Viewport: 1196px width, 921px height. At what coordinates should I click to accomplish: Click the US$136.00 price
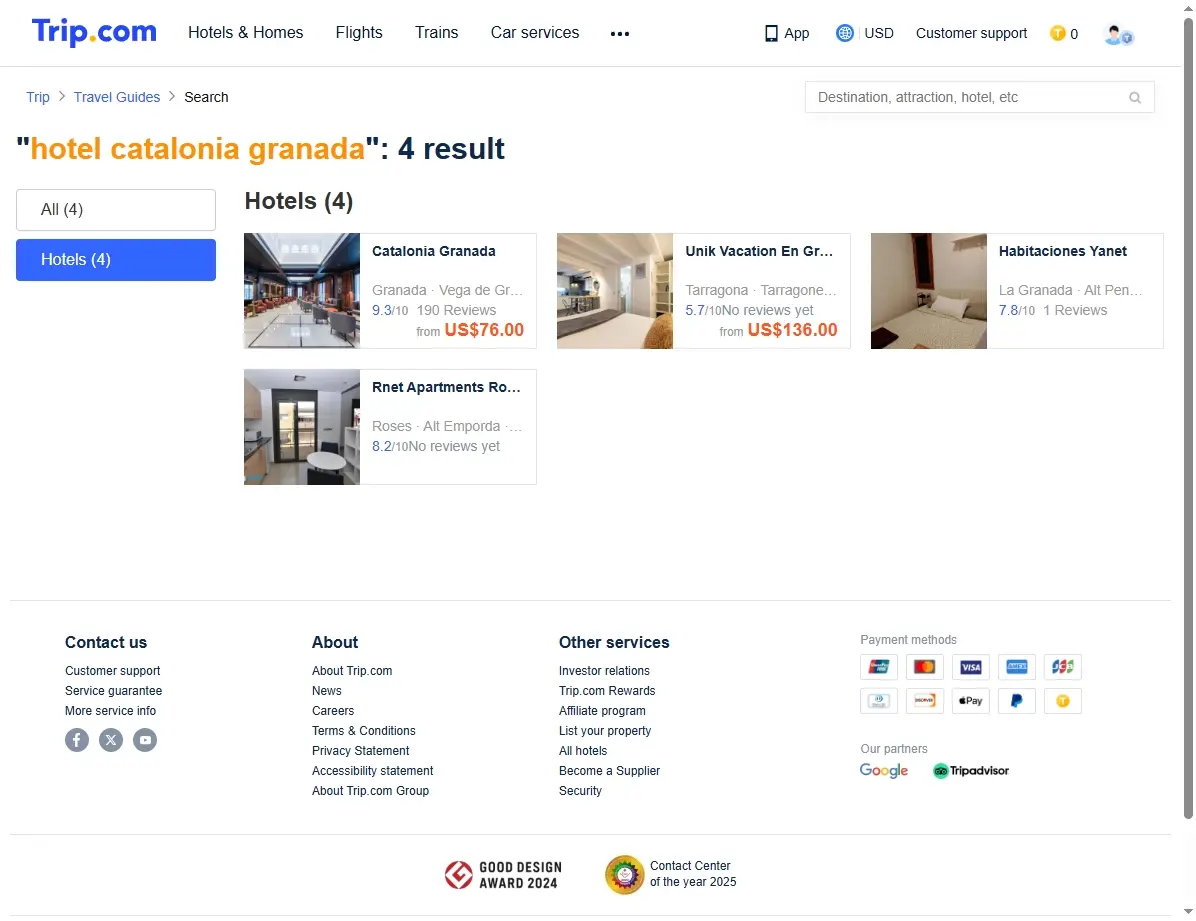coord(792,330)
